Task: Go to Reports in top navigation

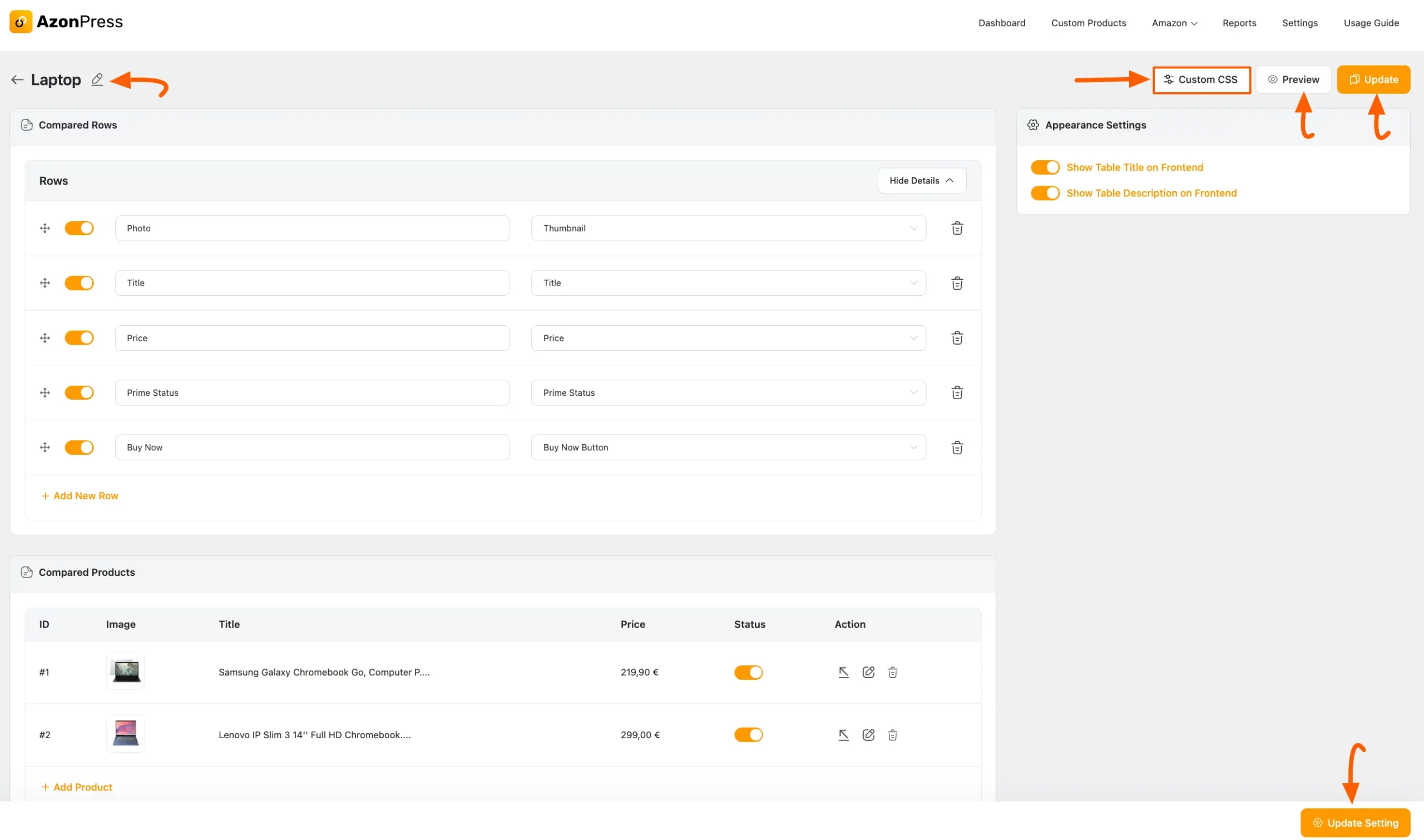Action: pos(1239,23)
